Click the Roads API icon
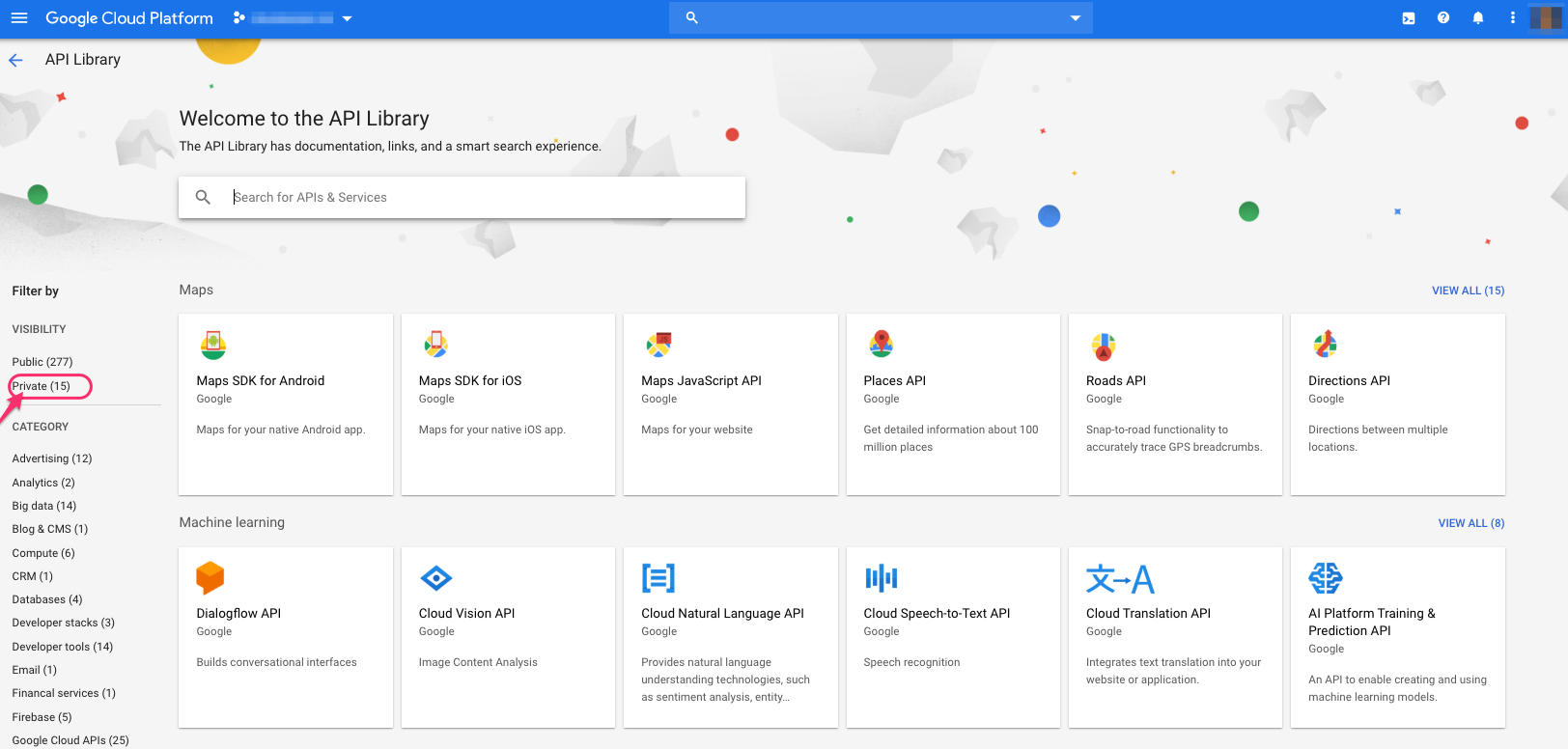The height and width of the screenshot is (749, 1568). coord(1104,345)
